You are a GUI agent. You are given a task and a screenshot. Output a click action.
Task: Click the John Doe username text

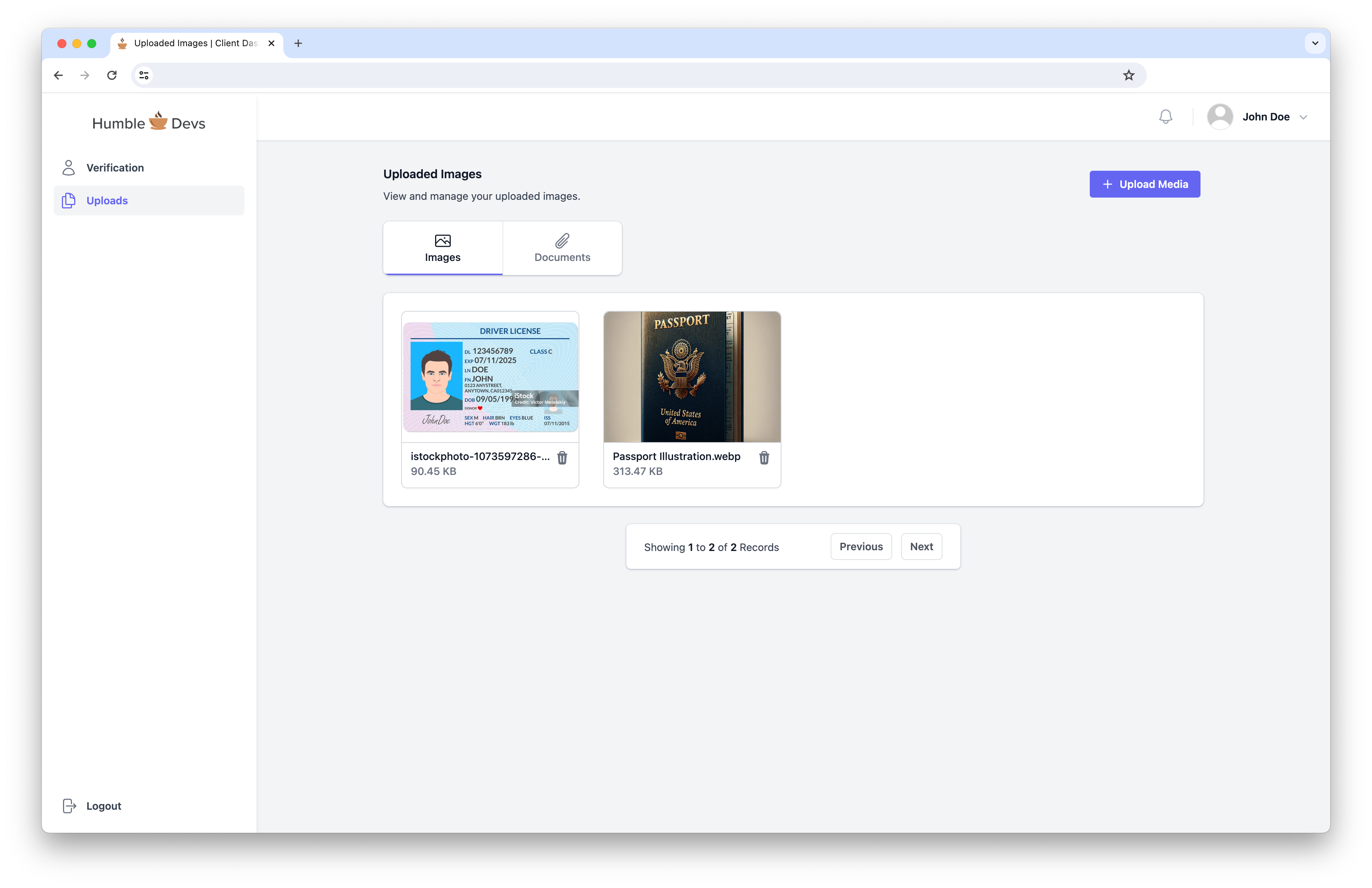(x=1266, y=117)
